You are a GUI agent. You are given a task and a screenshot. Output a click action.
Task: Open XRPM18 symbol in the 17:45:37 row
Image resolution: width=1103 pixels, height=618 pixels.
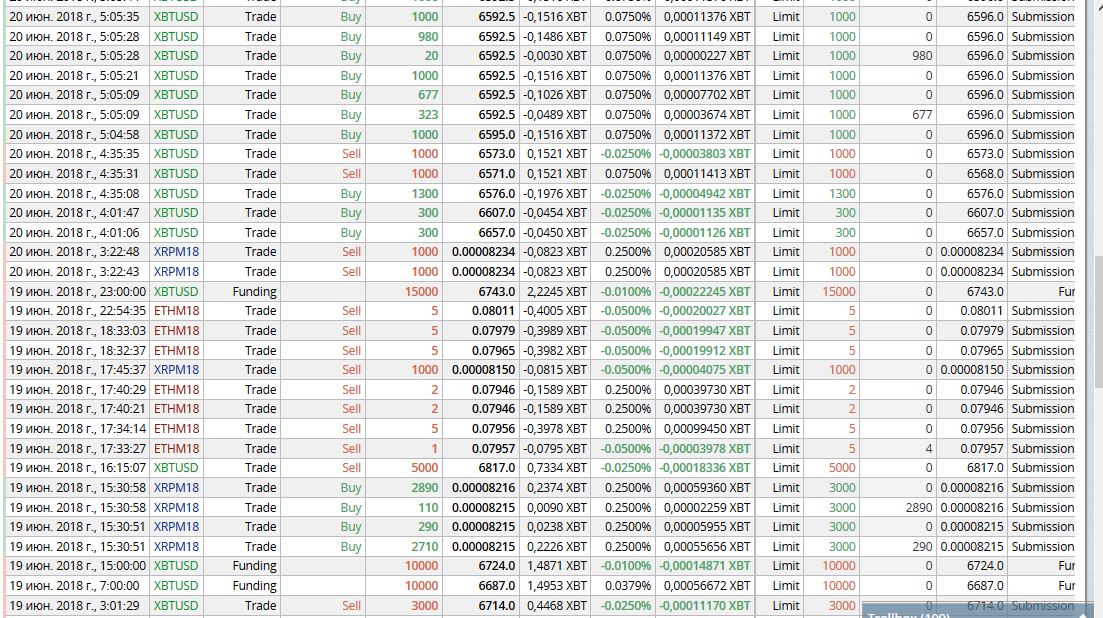[x=176, y=370]
